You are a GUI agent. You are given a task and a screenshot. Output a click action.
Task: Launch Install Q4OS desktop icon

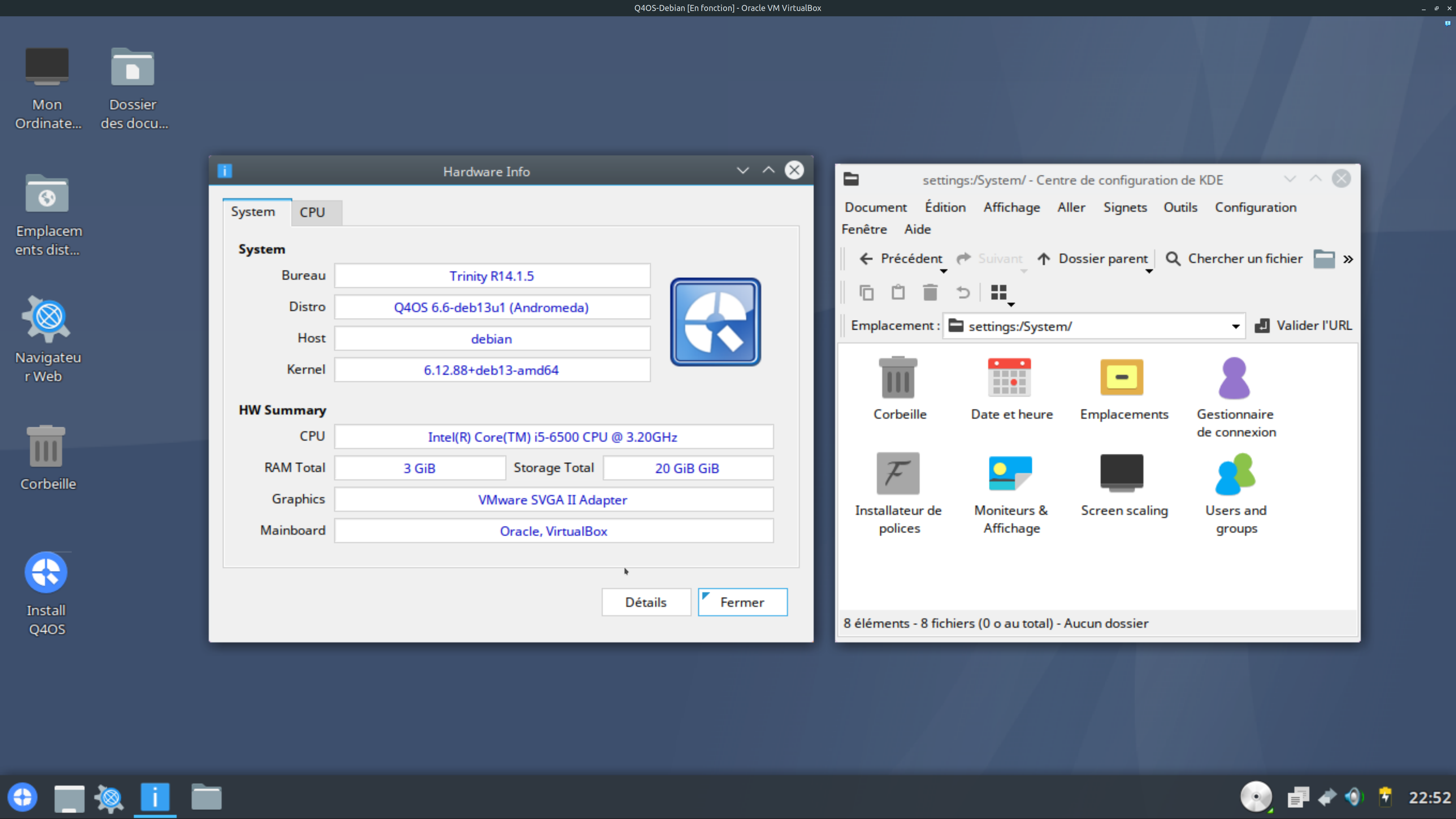[x=47, y=593]
